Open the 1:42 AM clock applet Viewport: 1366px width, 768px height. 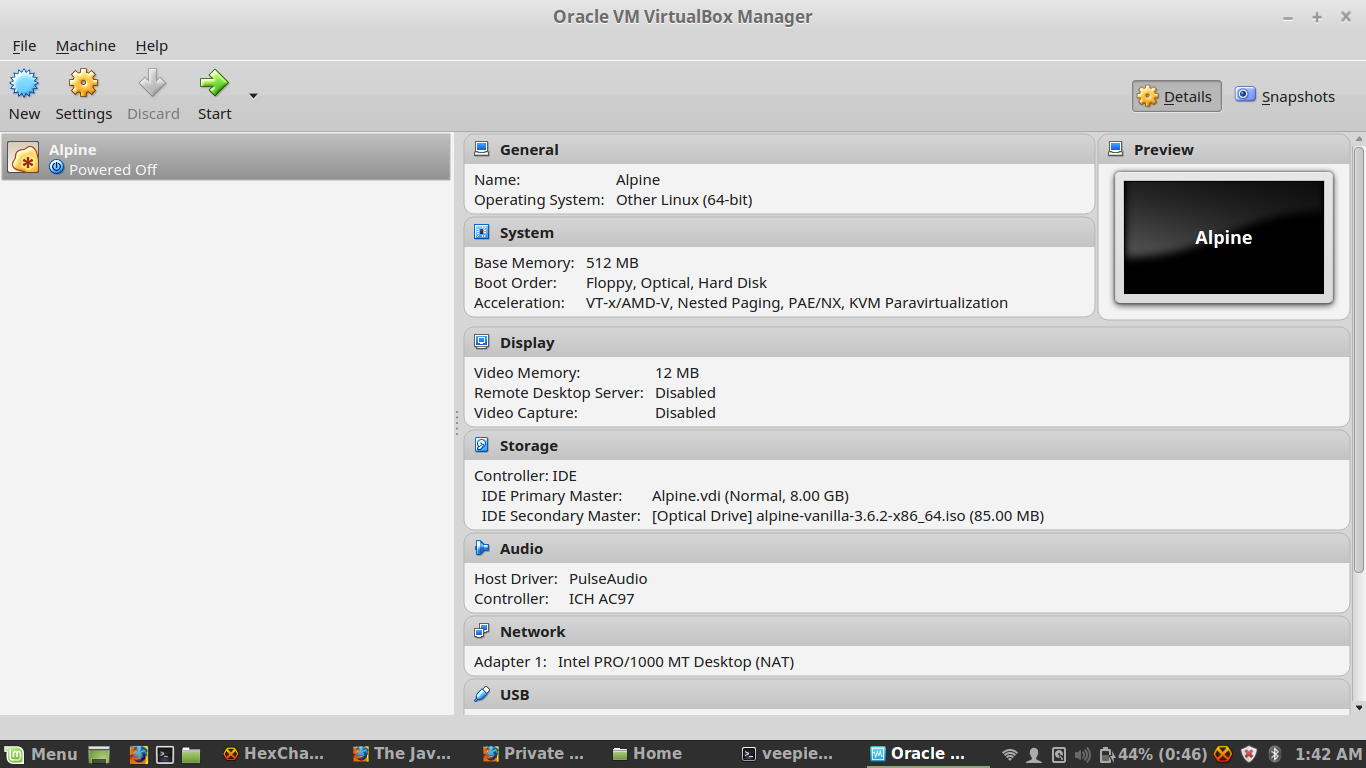click(x=1327, y=754)
